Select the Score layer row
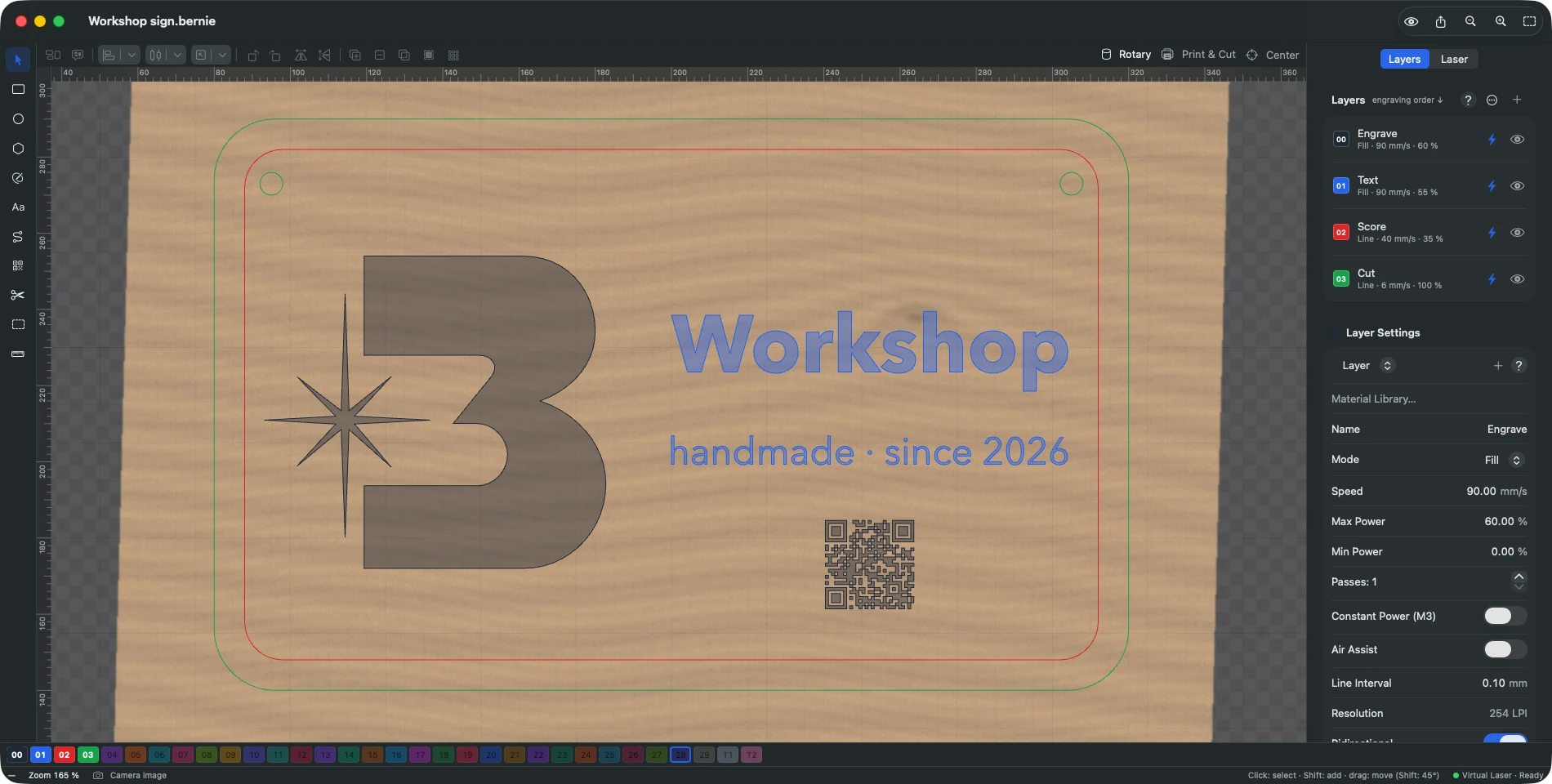The image size is (1552, 784). (1429, 233)
